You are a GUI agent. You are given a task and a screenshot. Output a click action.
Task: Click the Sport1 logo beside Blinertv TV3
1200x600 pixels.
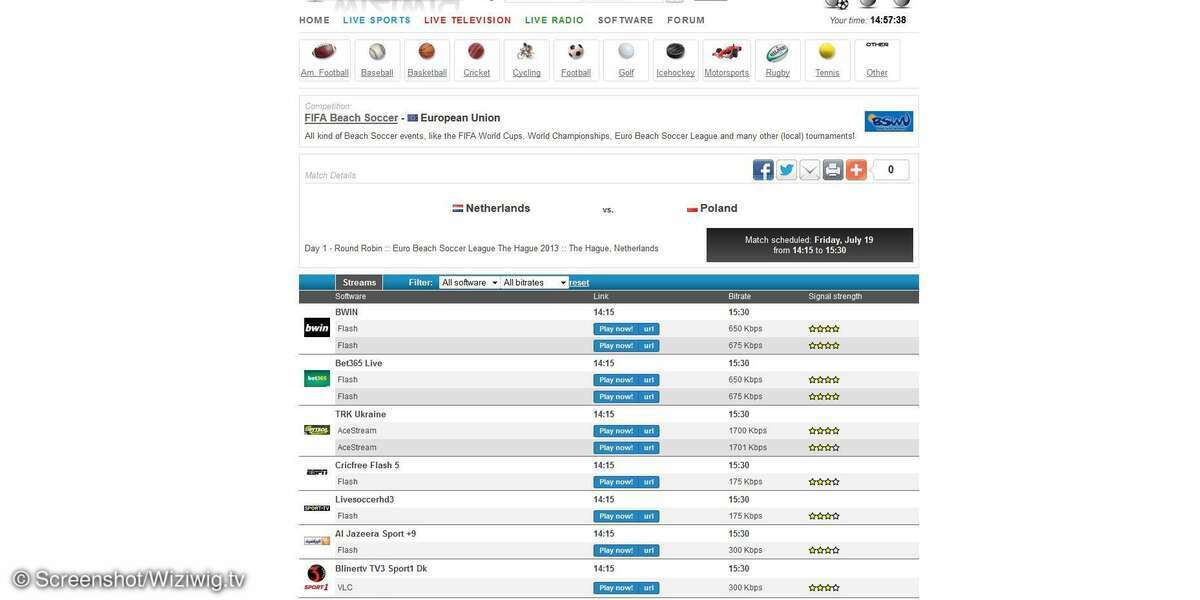[317, 578]
